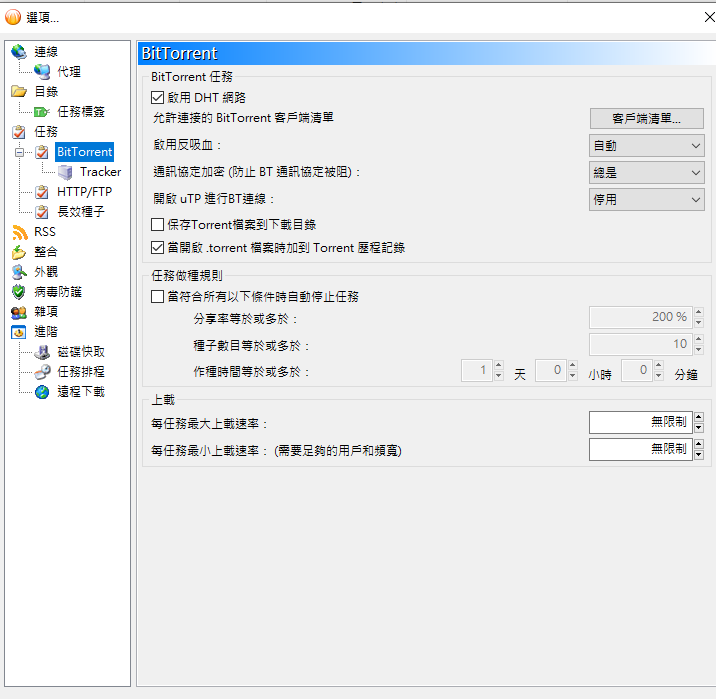Click the 雜項 people icon

click(19, 312)
